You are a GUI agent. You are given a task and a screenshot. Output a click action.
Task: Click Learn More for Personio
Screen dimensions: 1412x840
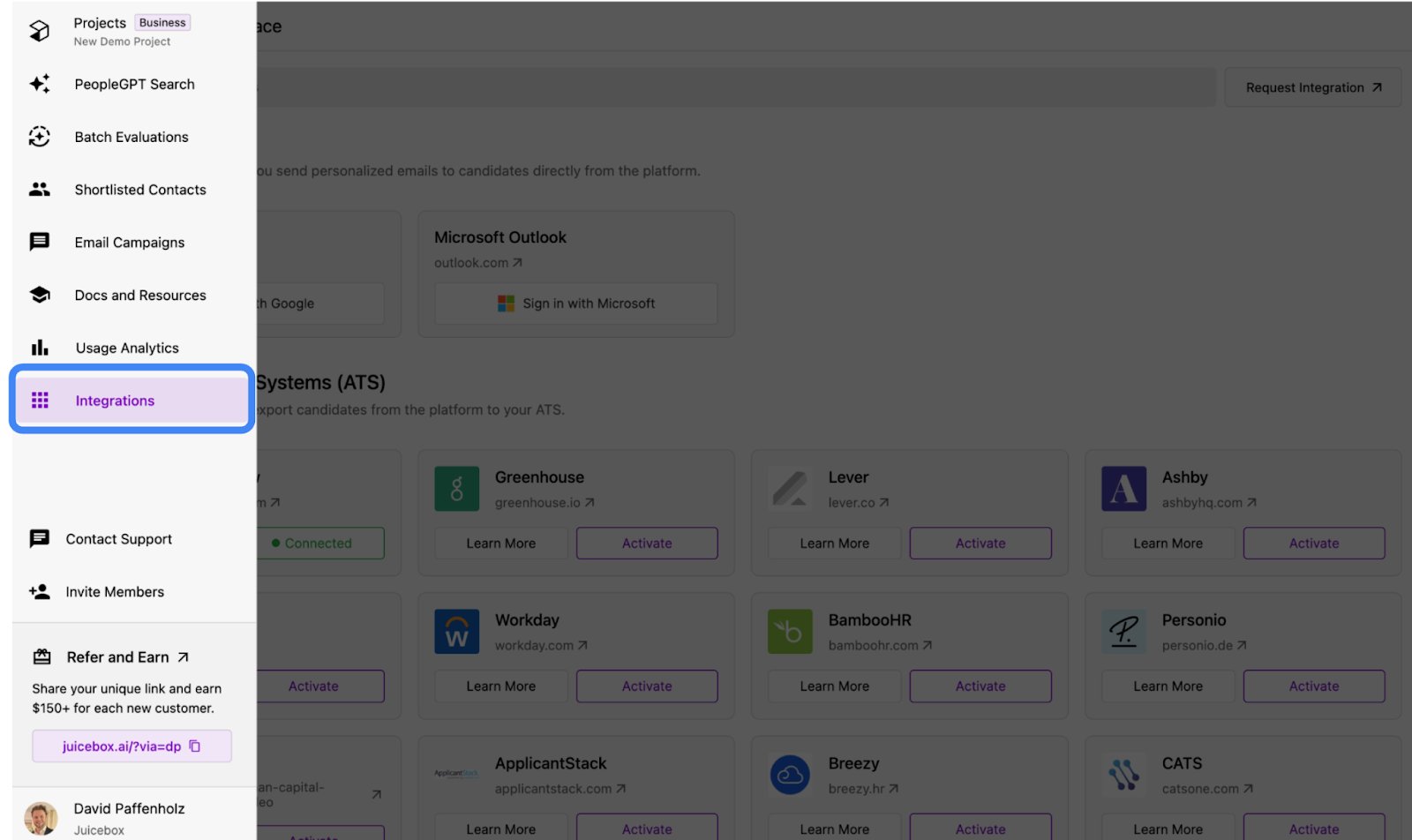1168,686
